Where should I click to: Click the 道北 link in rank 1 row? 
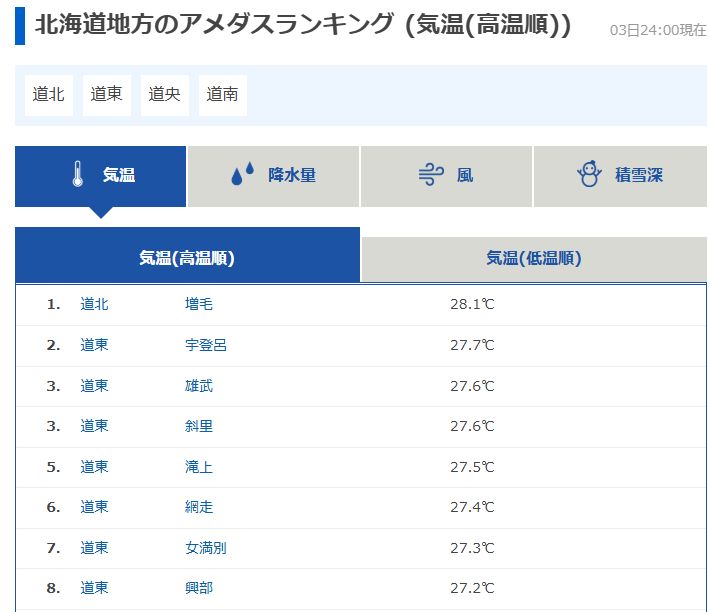coord(95,304)
